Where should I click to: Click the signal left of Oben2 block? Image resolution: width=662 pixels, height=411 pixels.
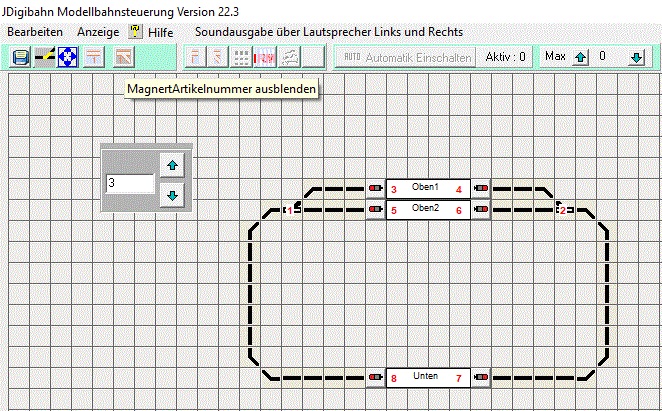[376, 210]
